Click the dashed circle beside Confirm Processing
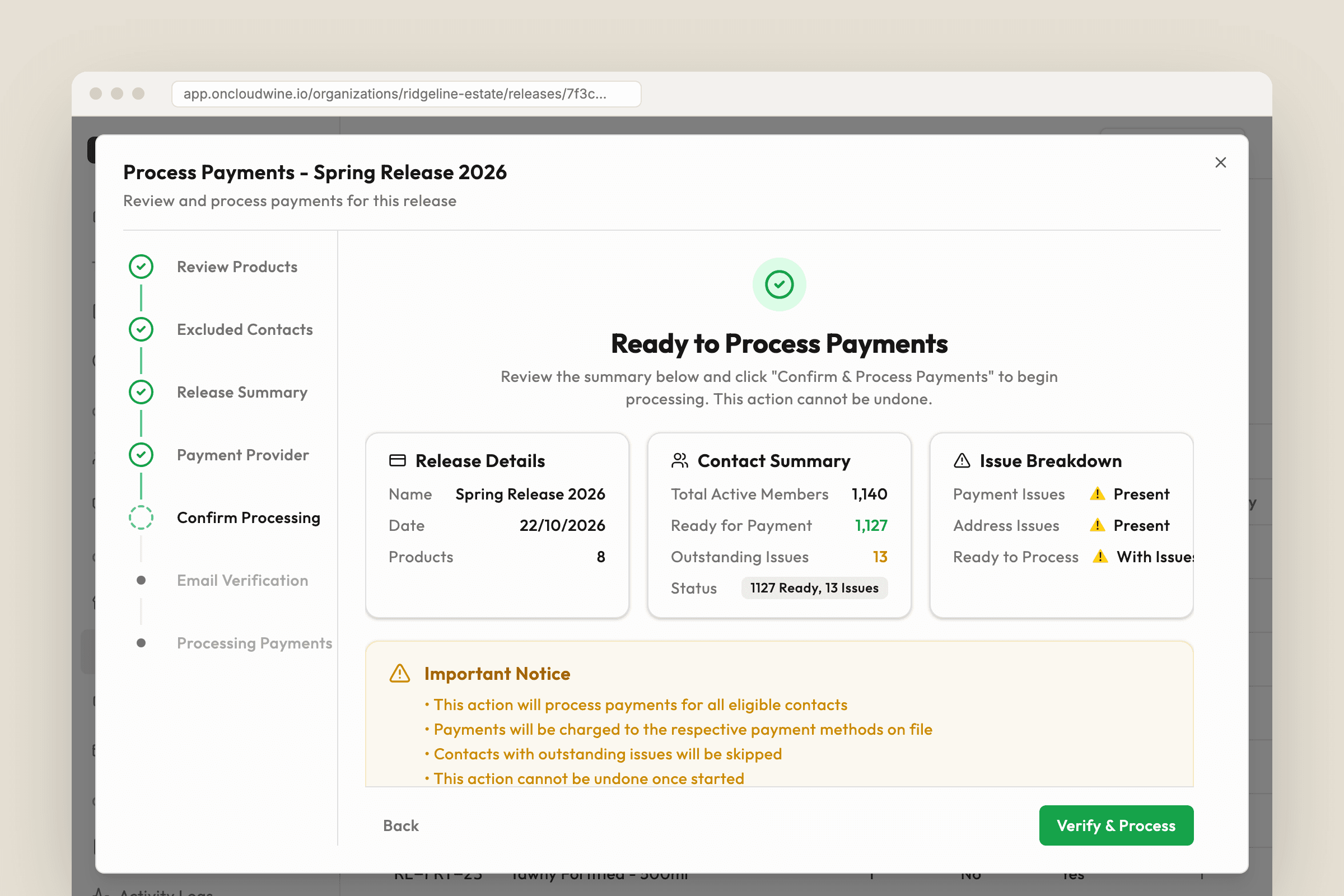The width and height of the screenshot is (1344, 896). click(141, 517)
